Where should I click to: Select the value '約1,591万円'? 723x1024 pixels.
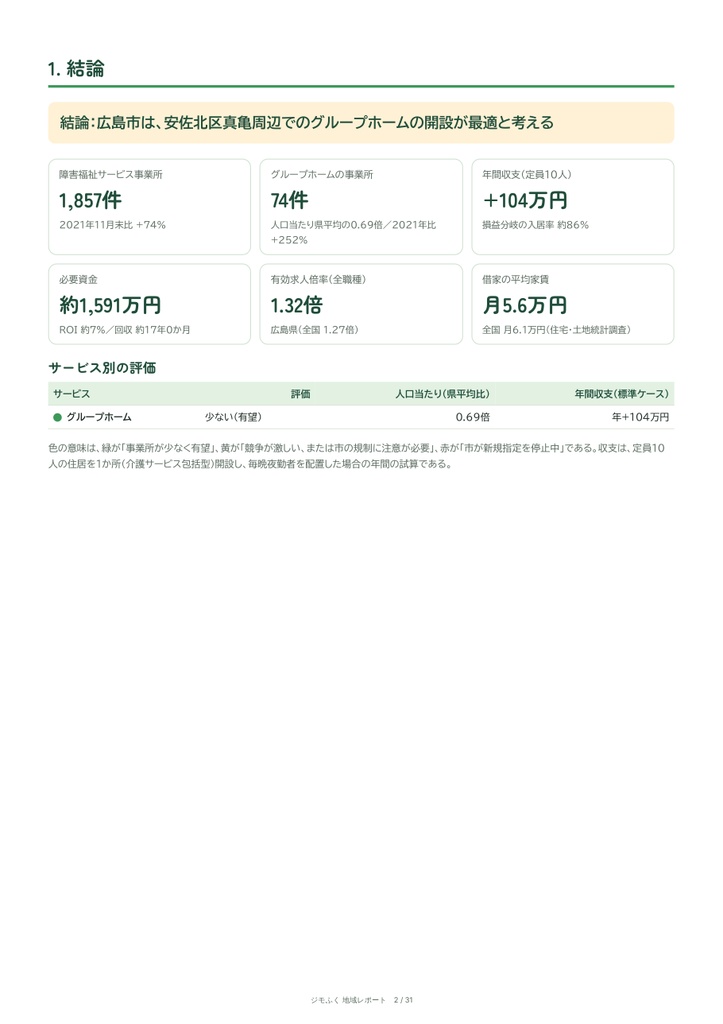click(x=110, y=305)
